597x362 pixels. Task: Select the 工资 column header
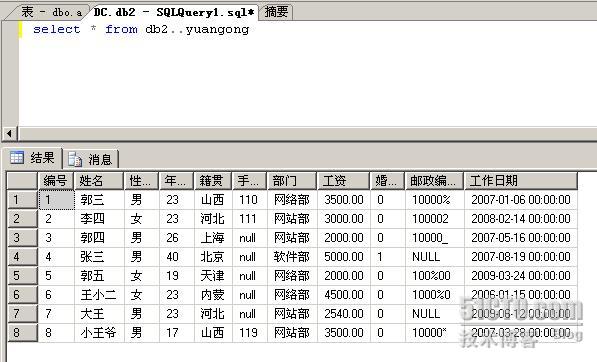coord(343,180)
